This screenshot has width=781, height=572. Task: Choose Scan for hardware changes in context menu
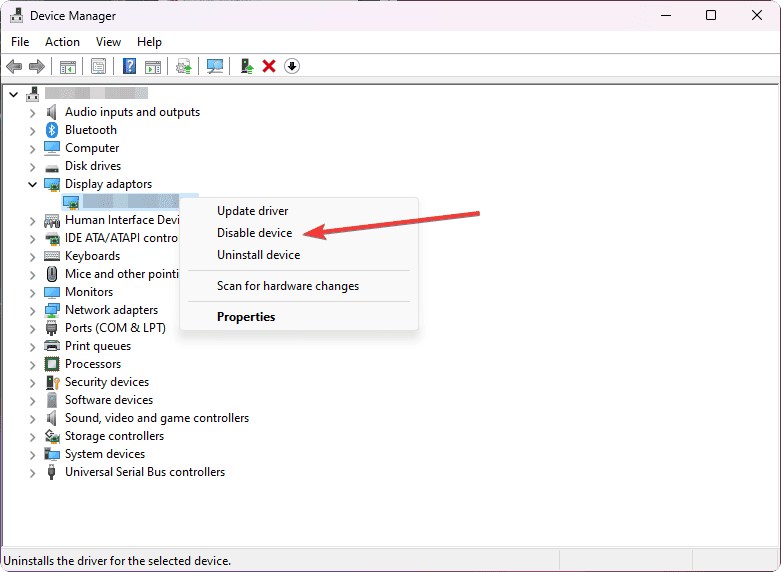pyautogui.click(x=299, y=286)
